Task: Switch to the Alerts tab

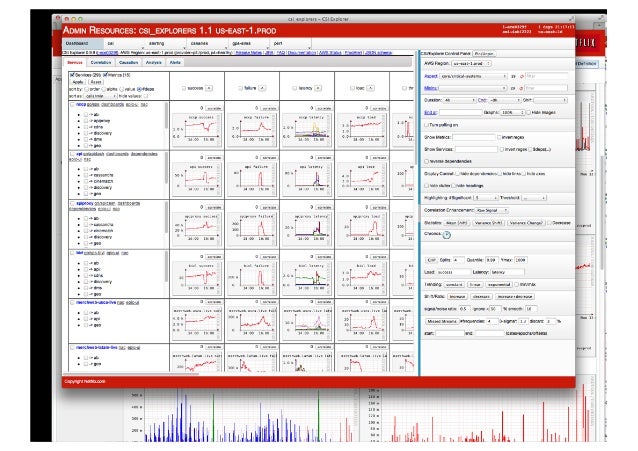Action: tap(175, 63)
